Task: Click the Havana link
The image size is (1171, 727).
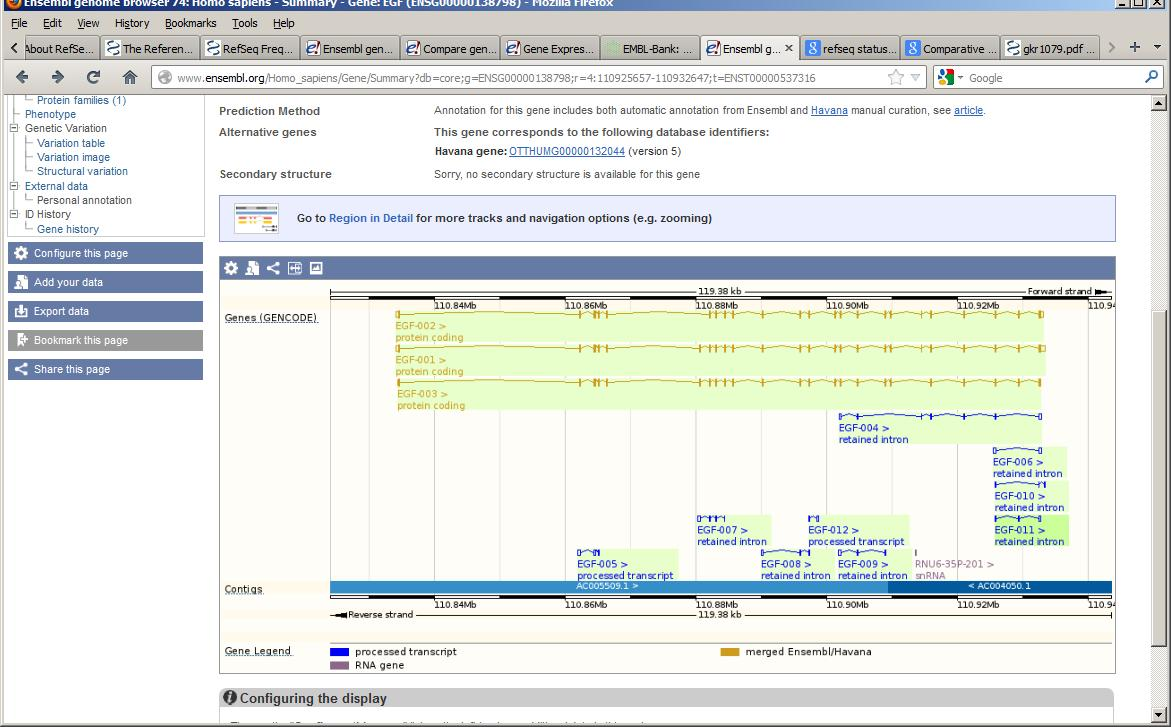Action: 829,111
